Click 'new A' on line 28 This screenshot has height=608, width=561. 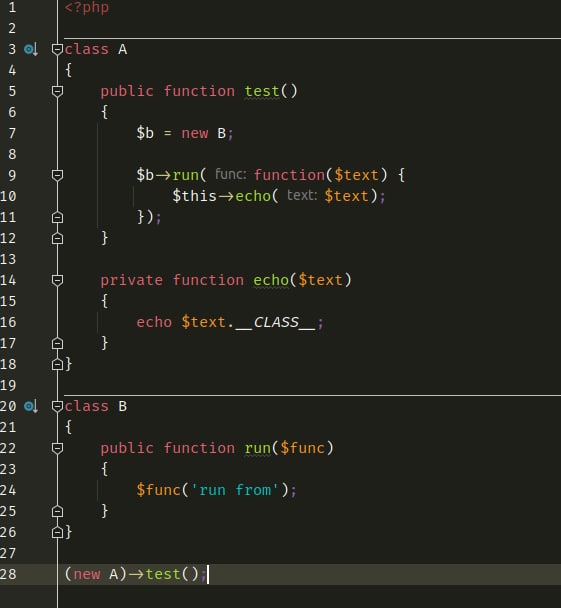tap(96, 574)
